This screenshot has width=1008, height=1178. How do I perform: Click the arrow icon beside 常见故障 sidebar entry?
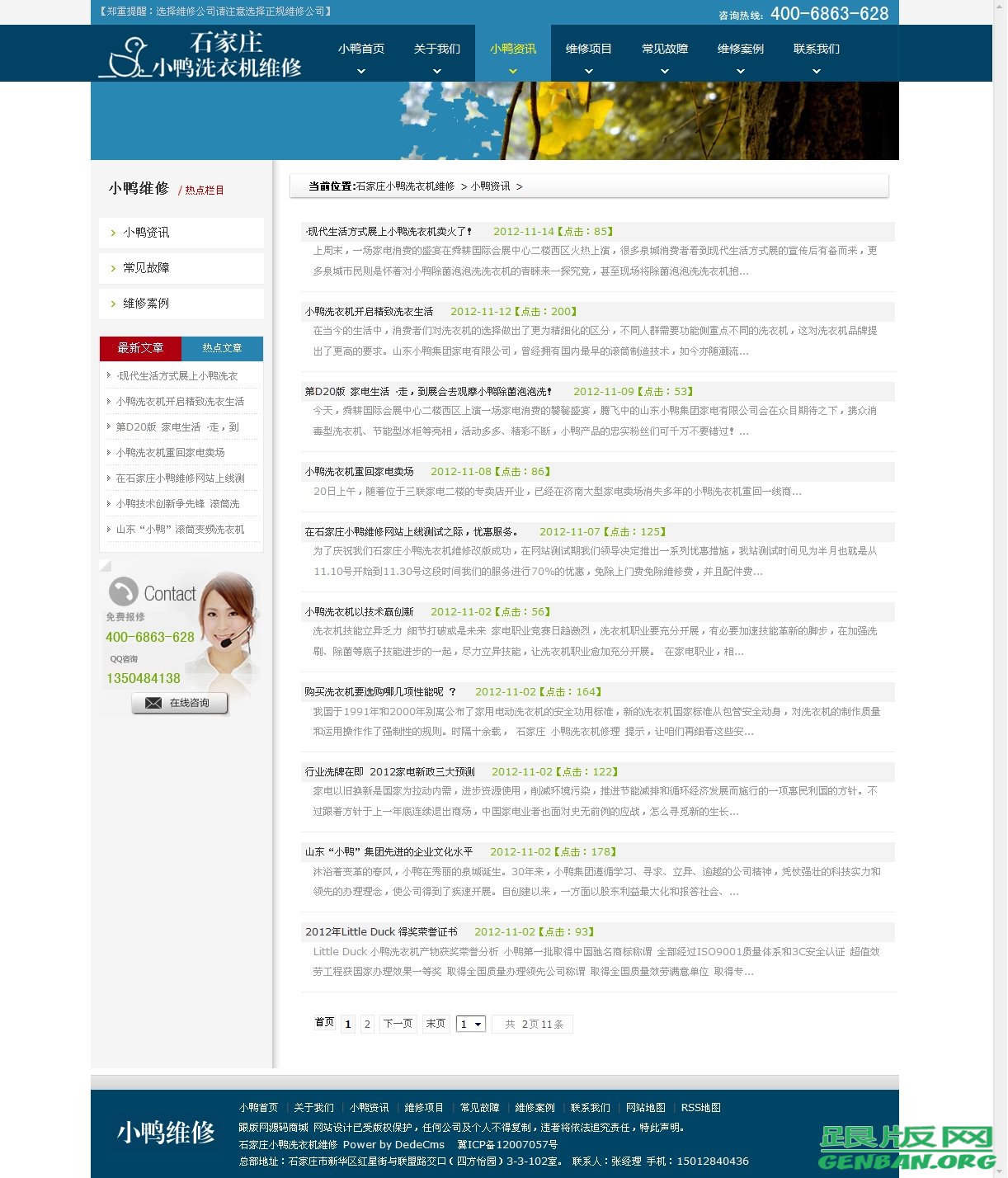[115, 267]
